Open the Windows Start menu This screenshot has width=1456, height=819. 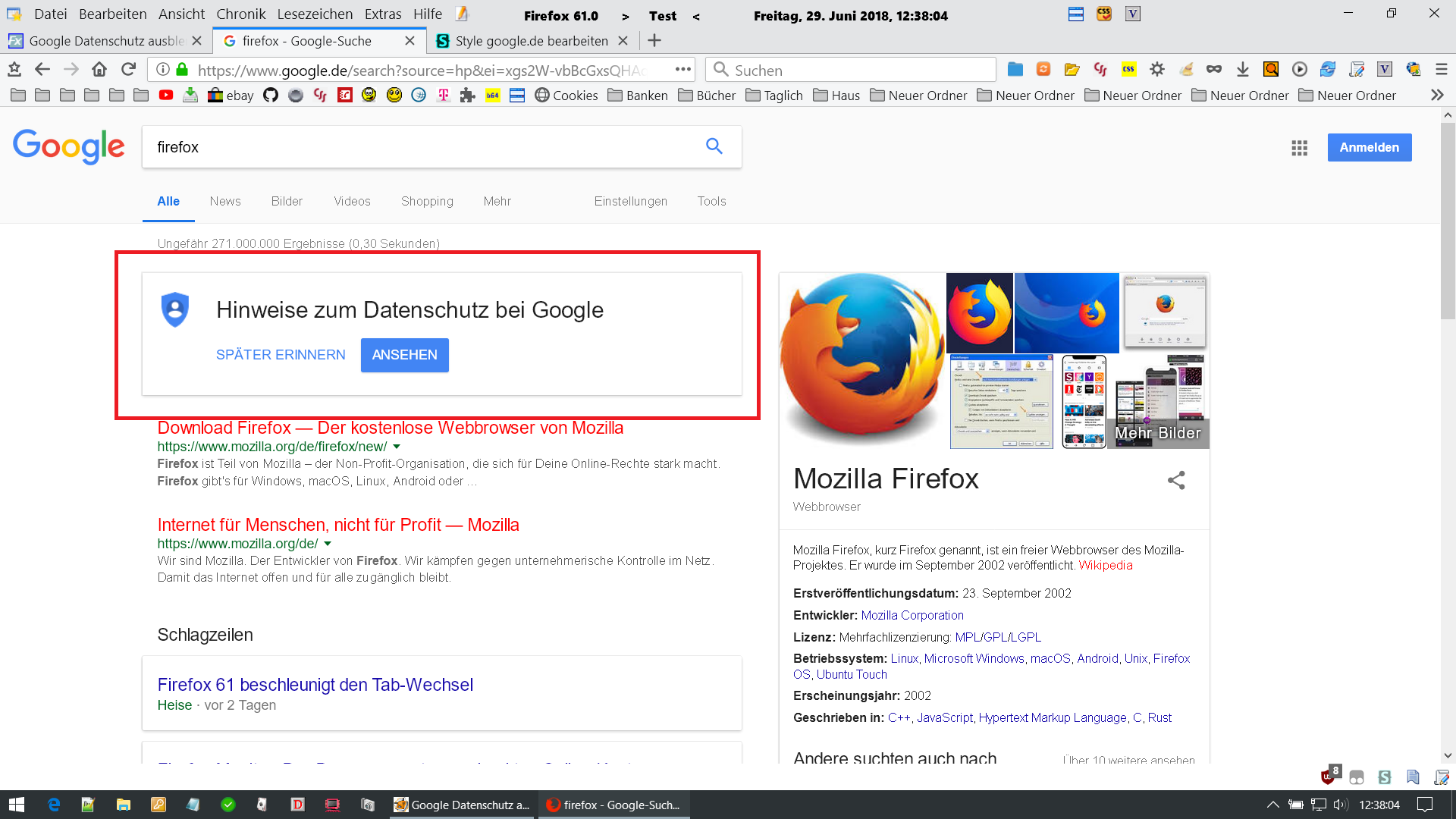(17, 805)
